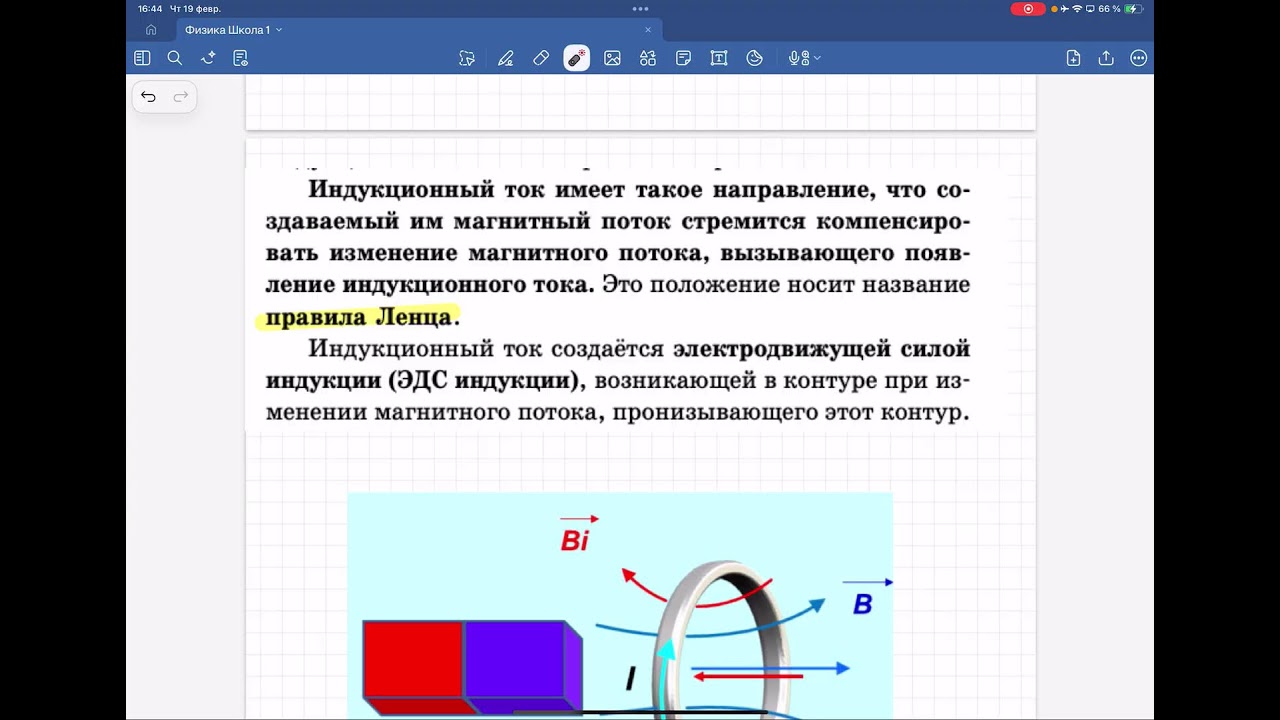Screen dimensions: 1280x720
Task: Select the Lasso tool
Action: (467, 58)
